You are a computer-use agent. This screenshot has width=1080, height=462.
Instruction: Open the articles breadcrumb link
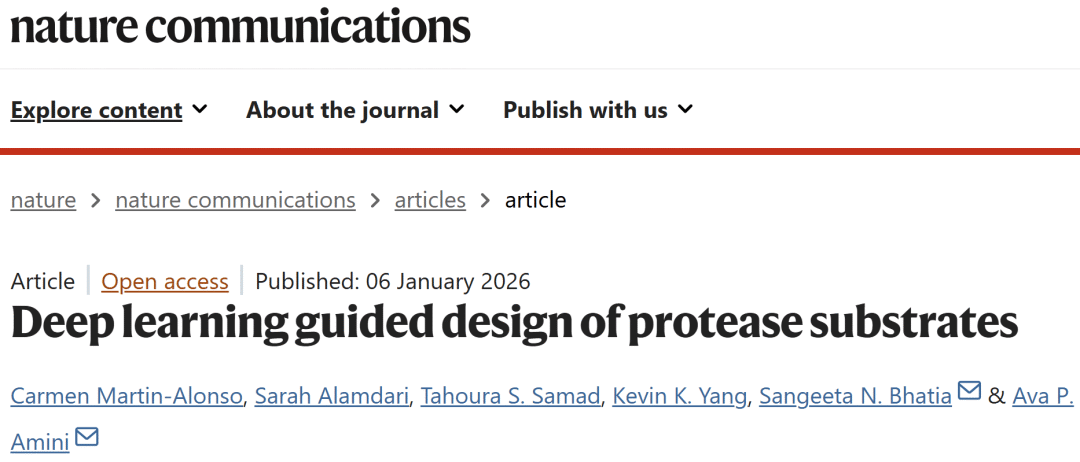[x=430, y=200]
